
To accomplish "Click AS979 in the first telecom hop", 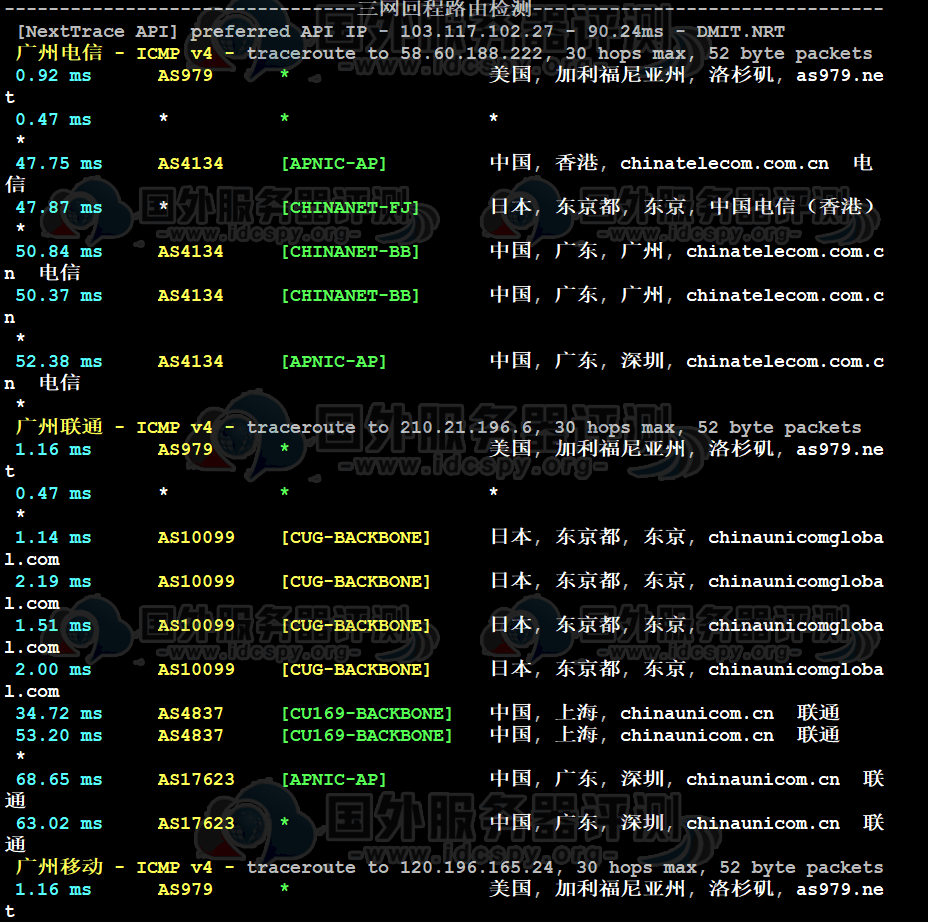I will (x=185, y=75).
